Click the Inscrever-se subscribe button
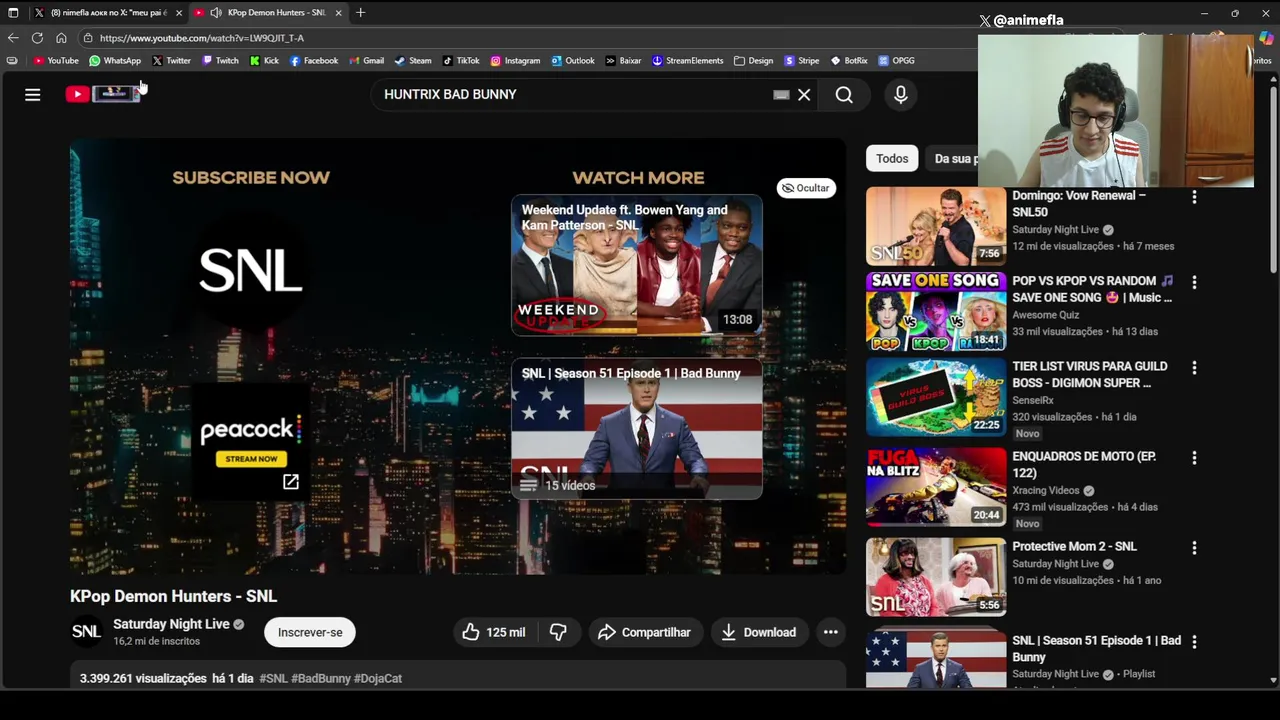The height and width of the screenshot is (720, 1280). click(310, 632)
